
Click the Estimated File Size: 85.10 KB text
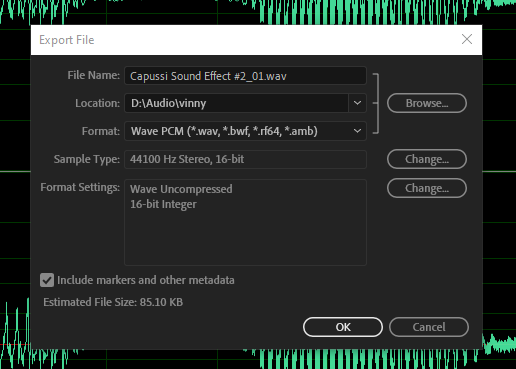coord(113,302)
